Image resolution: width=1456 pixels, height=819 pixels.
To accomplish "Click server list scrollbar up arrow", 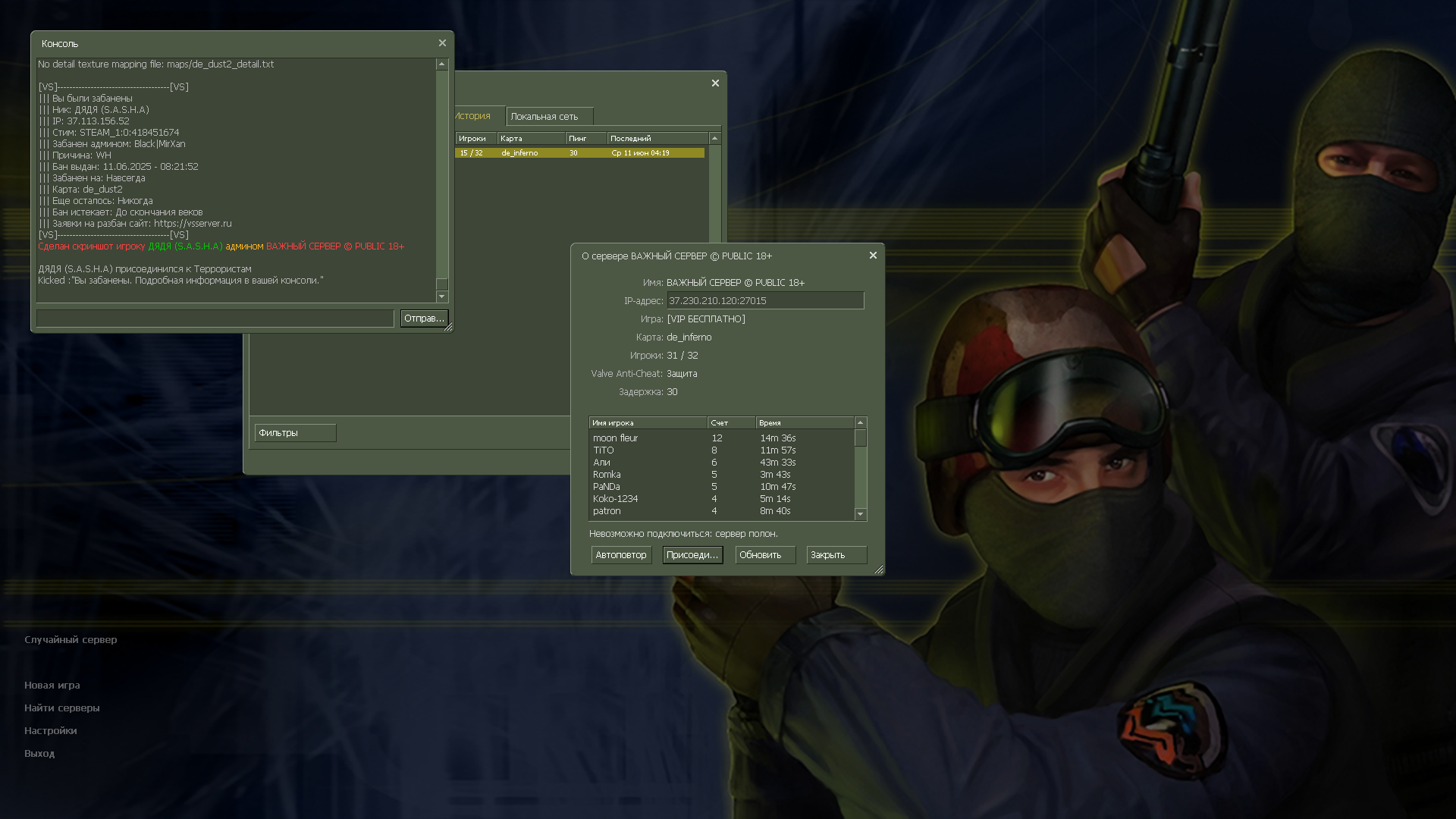I will click(x=714, y=139).
